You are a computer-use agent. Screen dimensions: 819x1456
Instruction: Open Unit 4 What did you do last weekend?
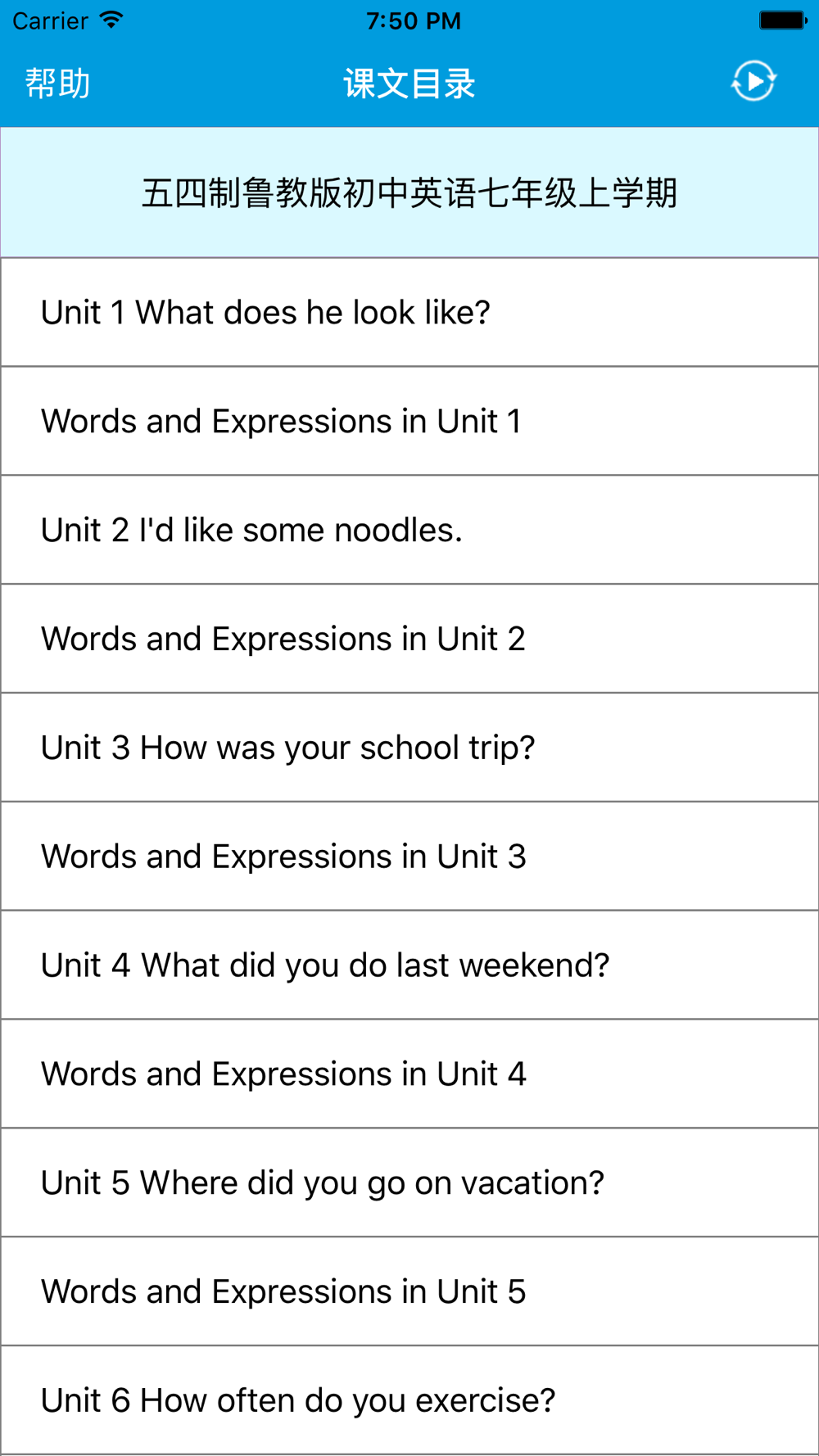409,965
